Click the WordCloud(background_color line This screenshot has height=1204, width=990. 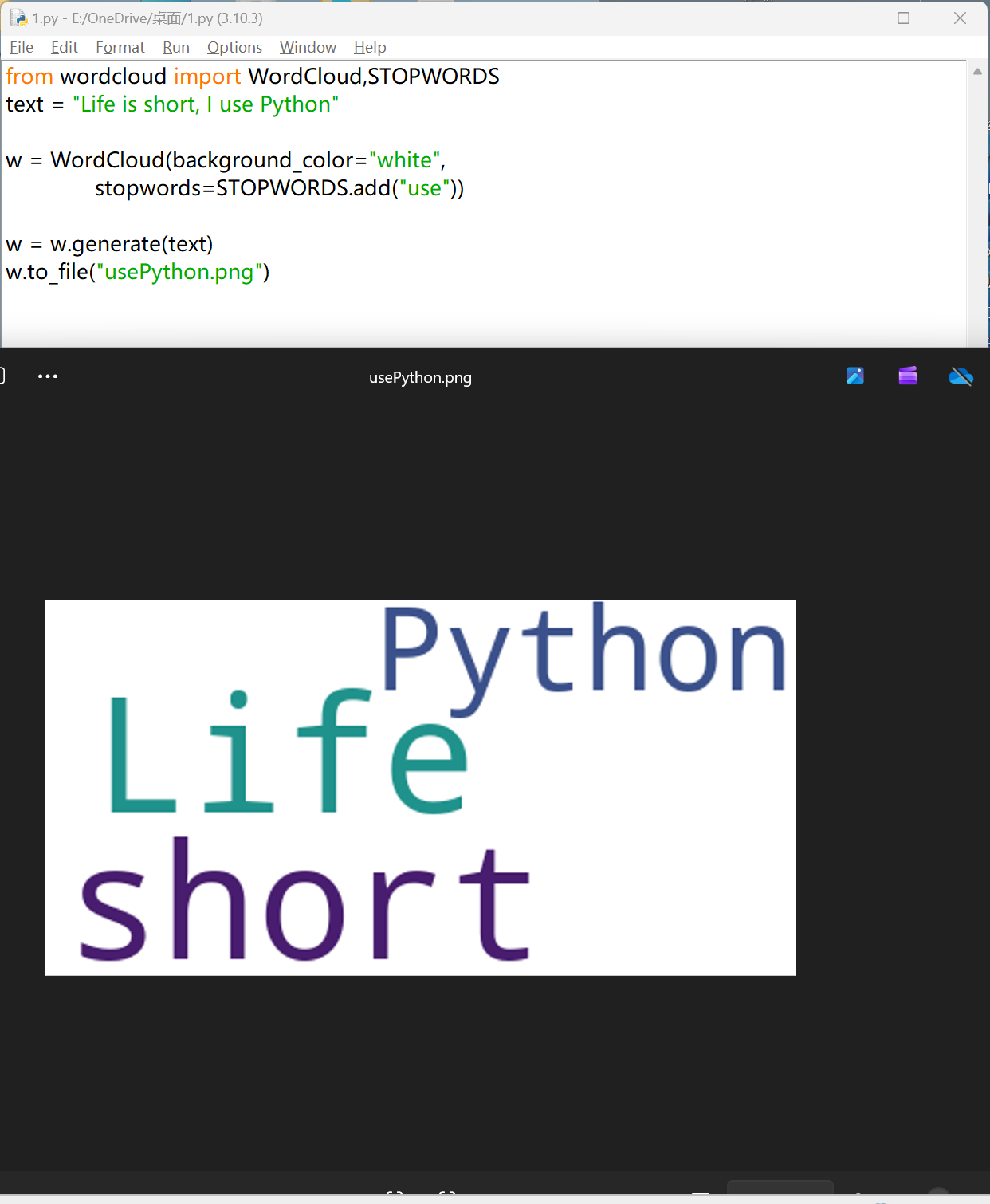226,160
